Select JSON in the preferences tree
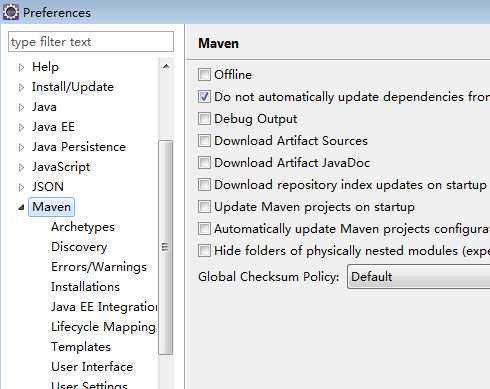 pyautogui.click(x=48, y=187)
